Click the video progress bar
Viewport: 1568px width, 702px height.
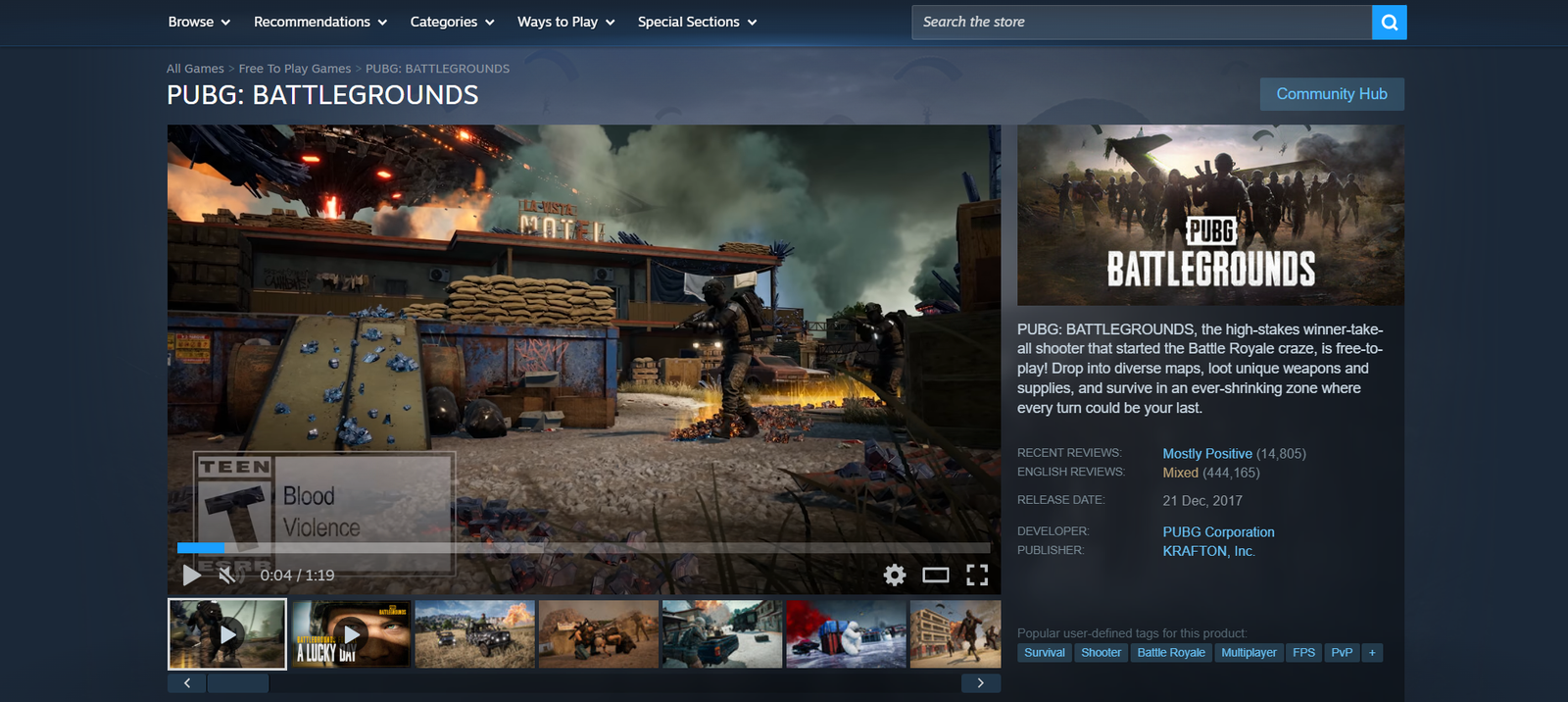pos(584,548)
